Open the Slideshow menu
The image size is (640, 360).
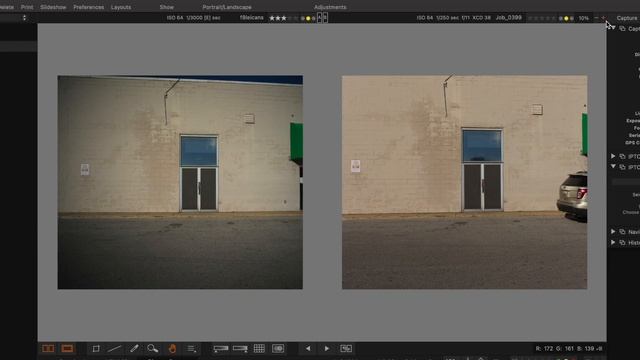(53, 7)
